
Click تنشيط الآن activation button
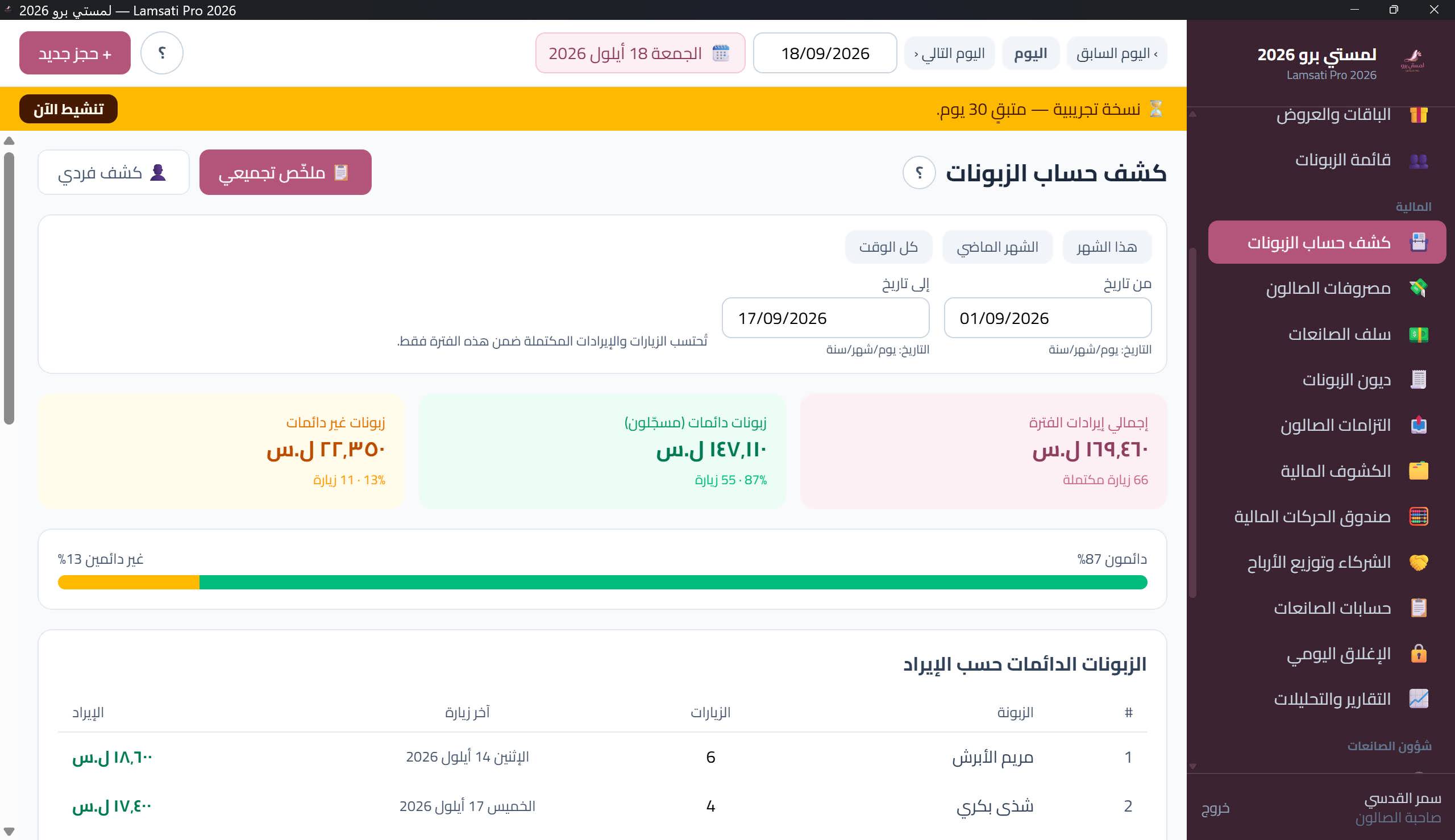[x=68, y=109]
